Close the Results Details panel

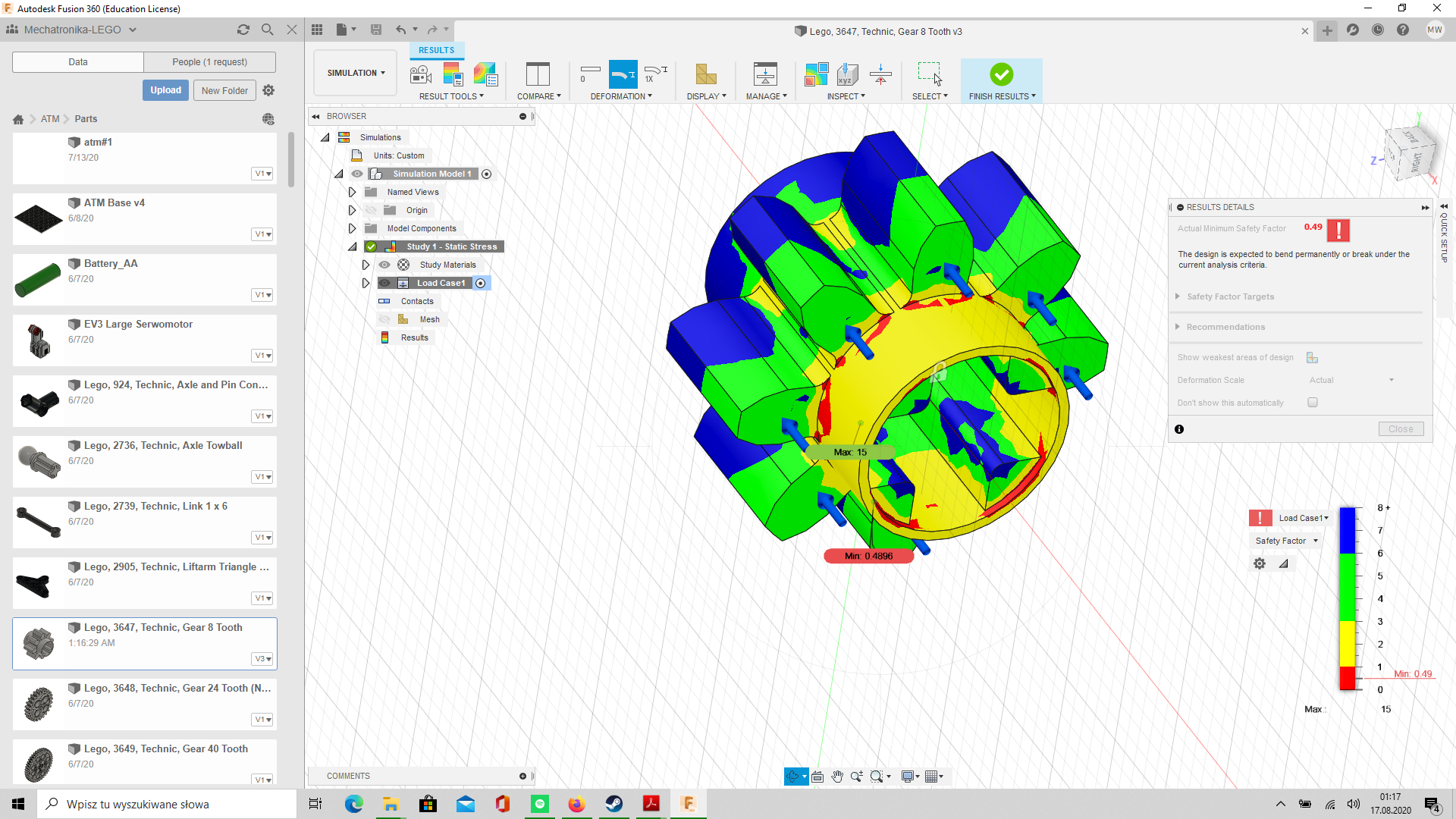click(1401, 428)
